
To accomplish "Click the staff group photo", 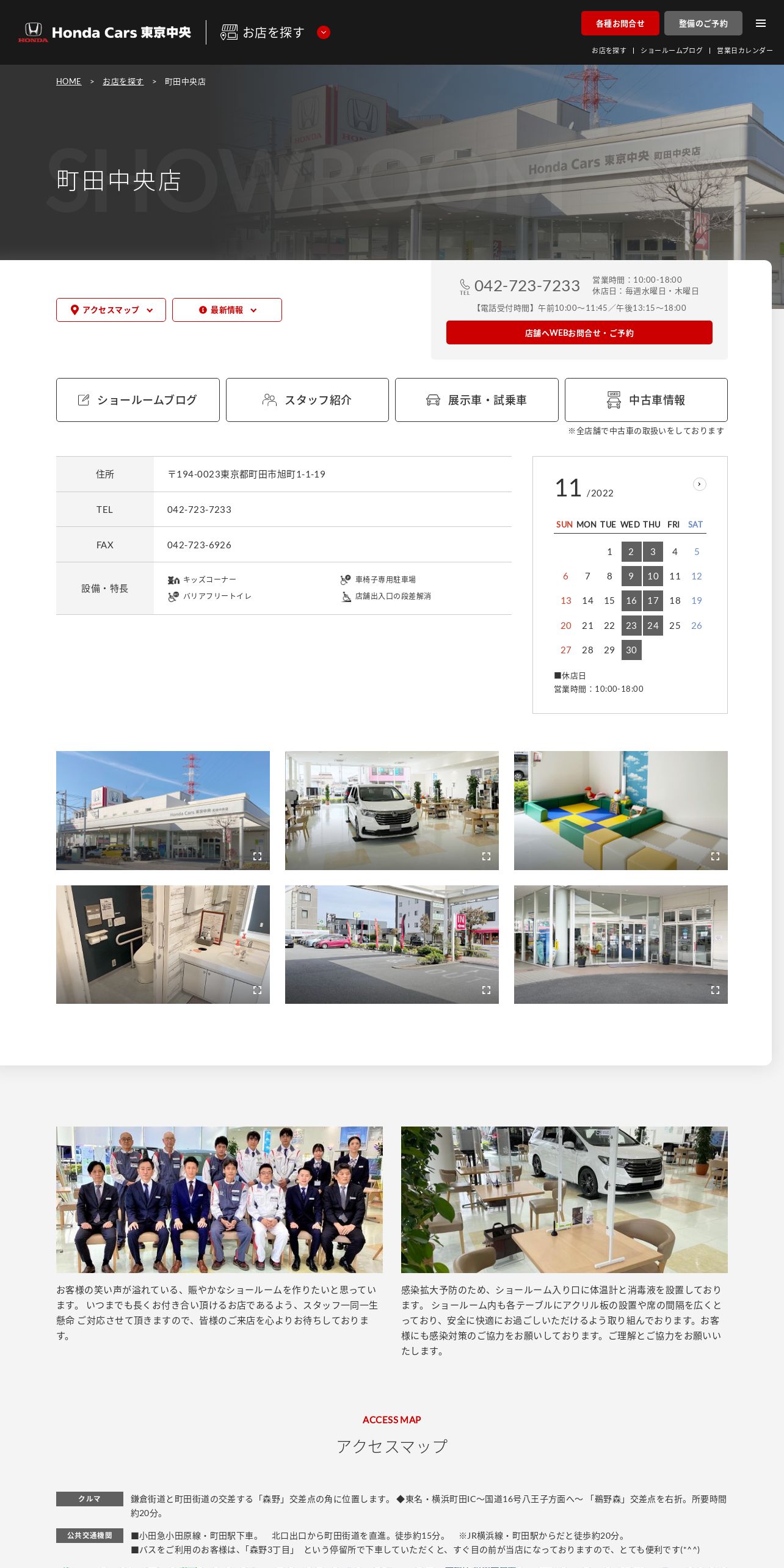I will 219,1200.
